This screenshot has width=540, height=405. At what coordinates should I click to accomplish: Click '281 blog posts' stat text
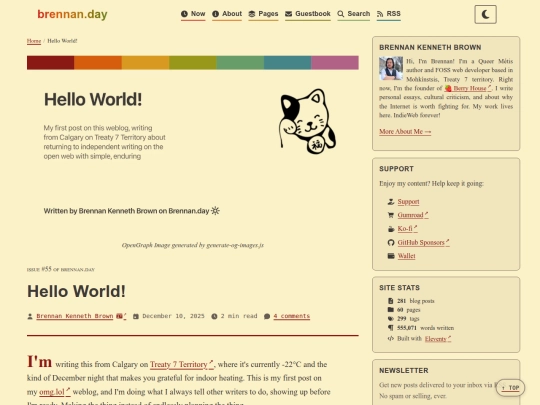point(416,301)
